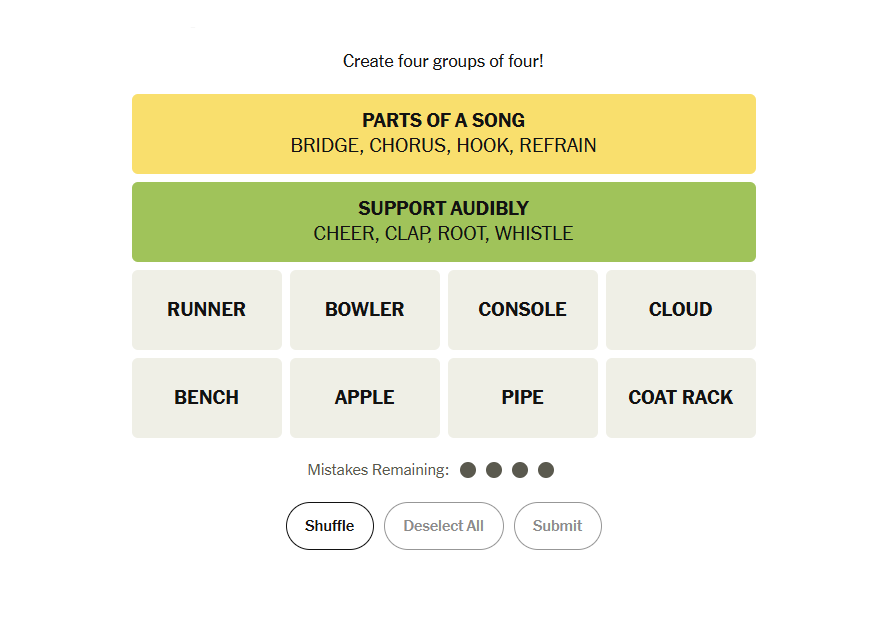Tap the APPLE tile
Image resolution: width=893 pixels, height=619 pixels.
[x=364, y=397]
